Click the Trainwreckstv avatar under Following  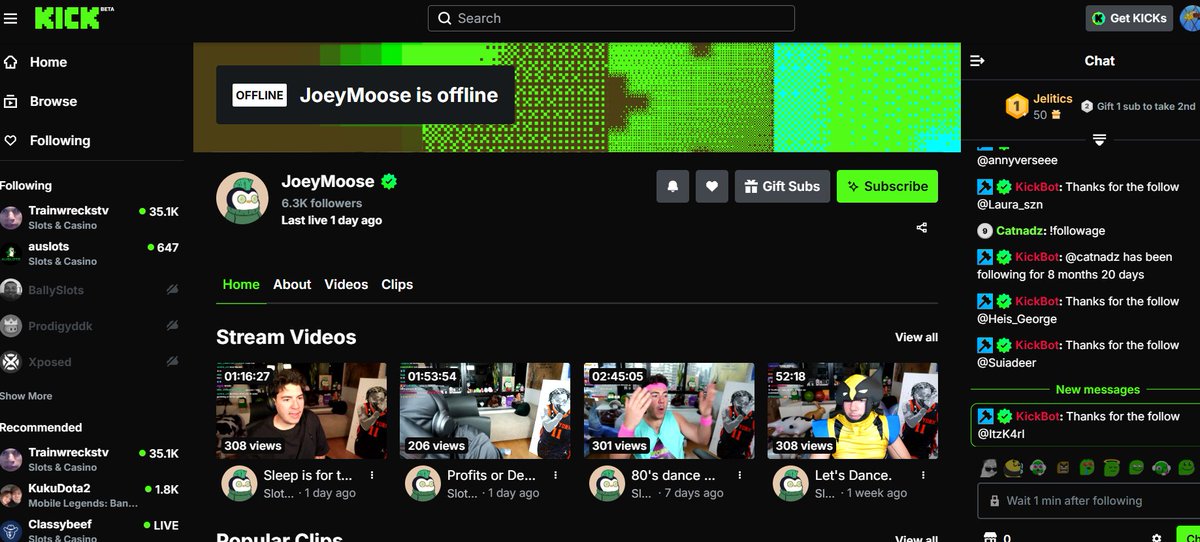[x=11, y=218]
